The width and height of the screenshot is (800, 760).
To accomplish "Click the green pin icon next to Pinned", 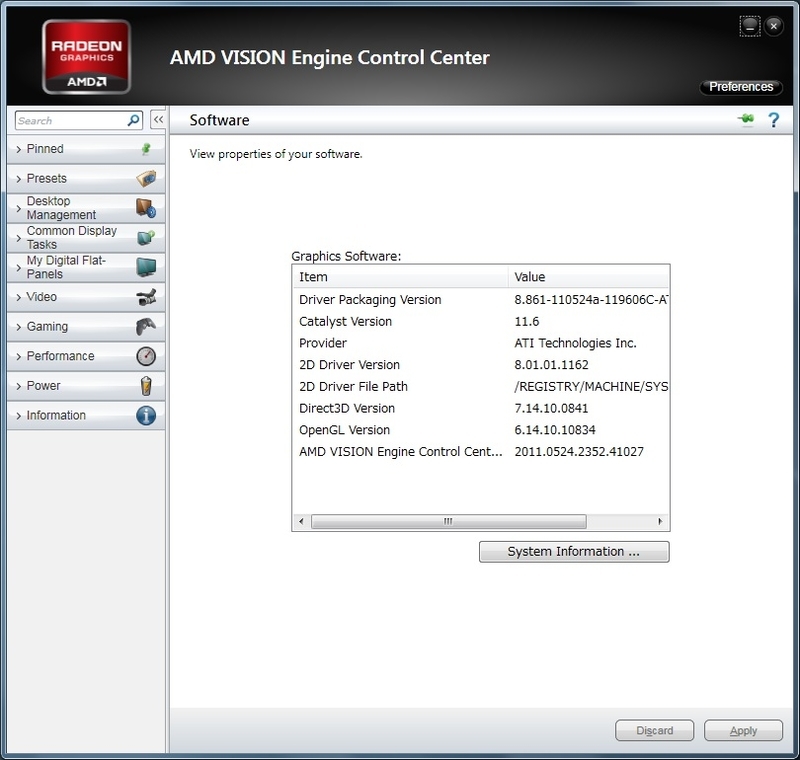I will (146, 148).
